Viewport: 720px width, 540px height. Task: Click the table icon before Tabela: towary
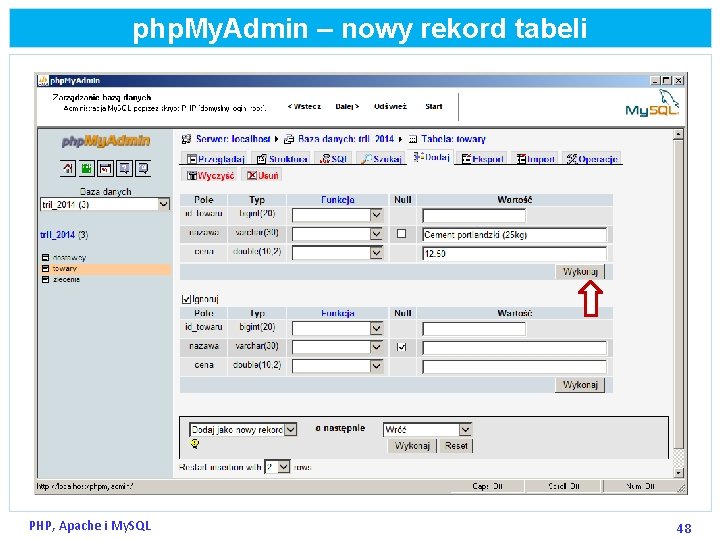click(x=413, y=139)
